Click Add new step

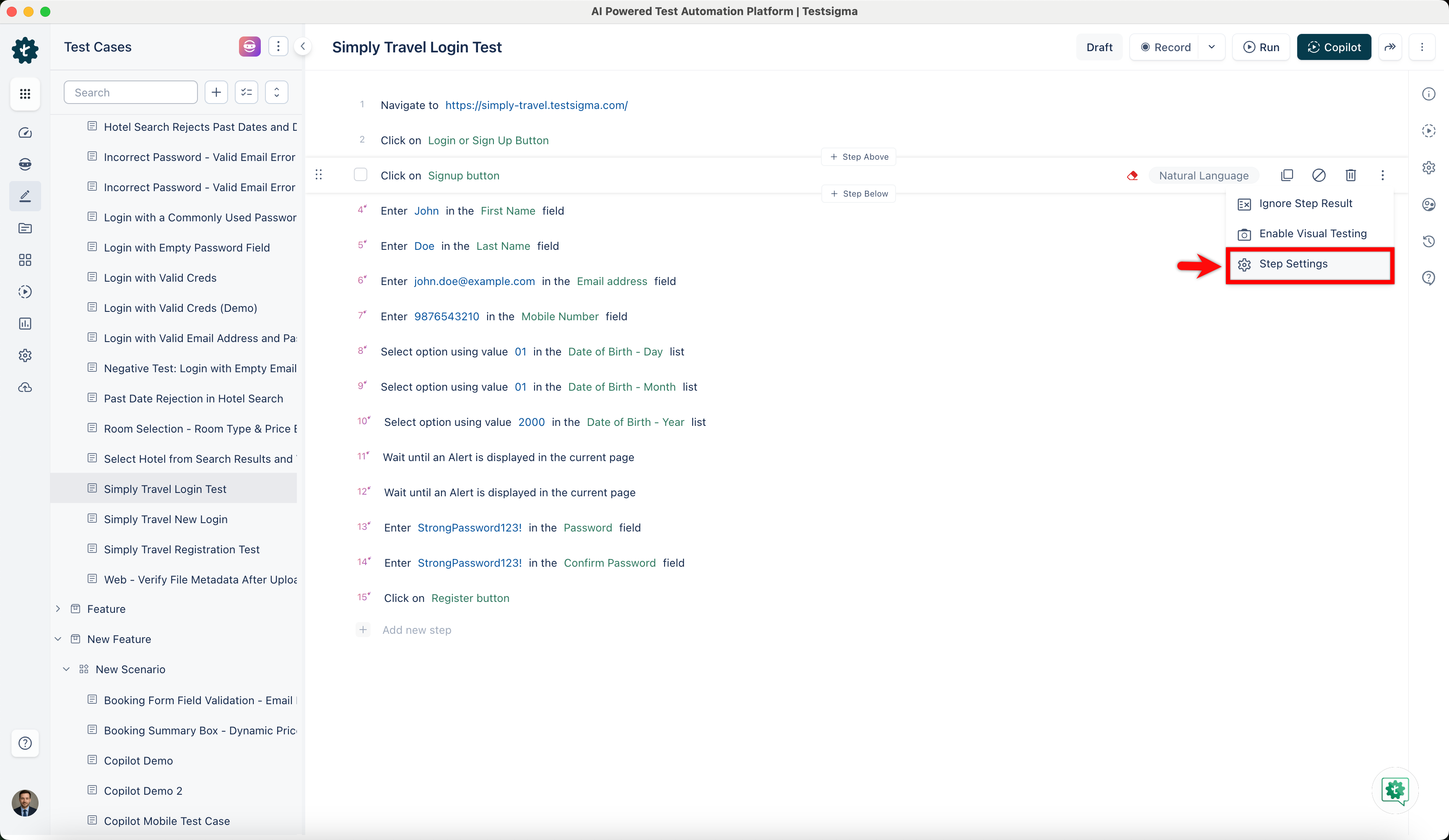pyautogui.click(x=416, y=630)
